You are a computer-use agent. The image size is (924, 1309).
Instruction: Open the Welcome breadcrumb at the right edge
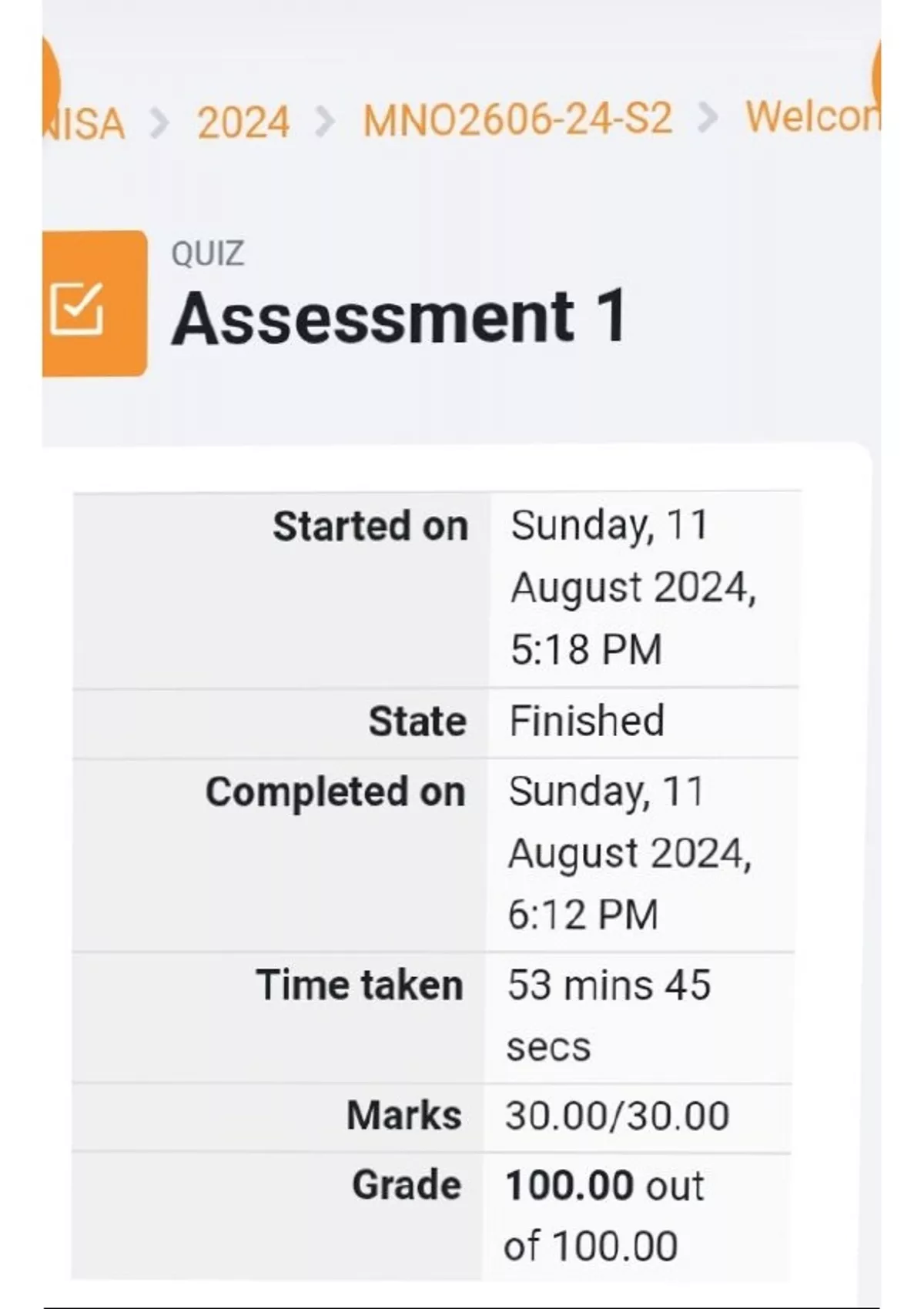[812, 117]
